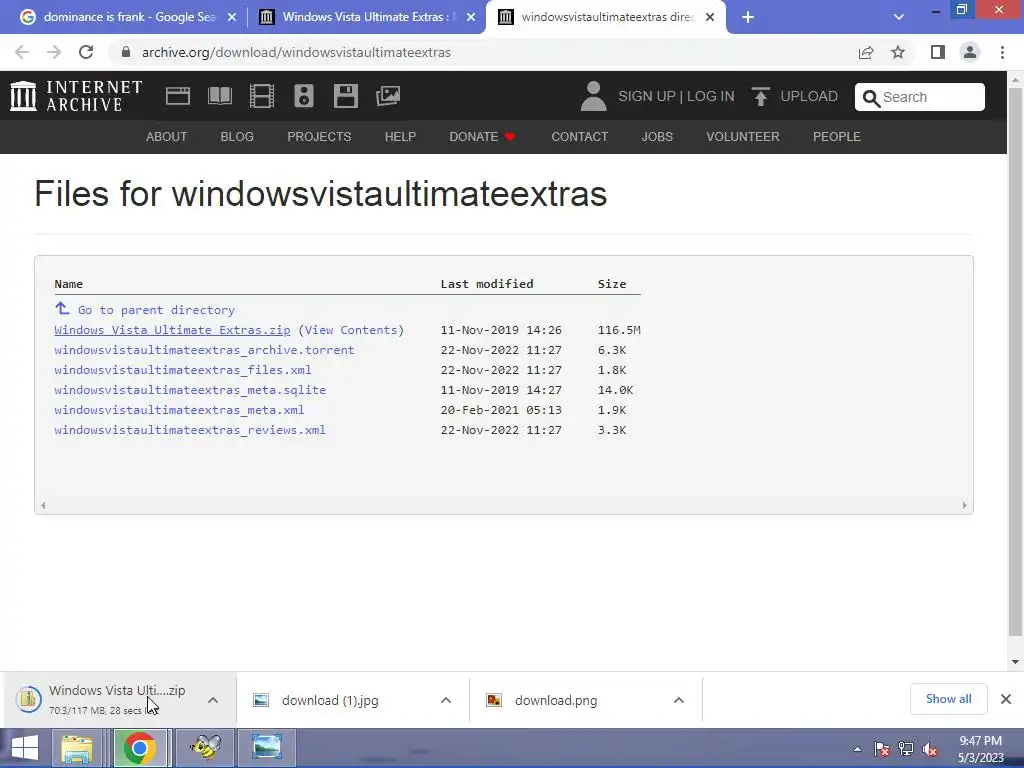The height and width of the screenshot is (768, 1024).
Task: Bookmark this page with the star icon
Action: click(898, 52)
